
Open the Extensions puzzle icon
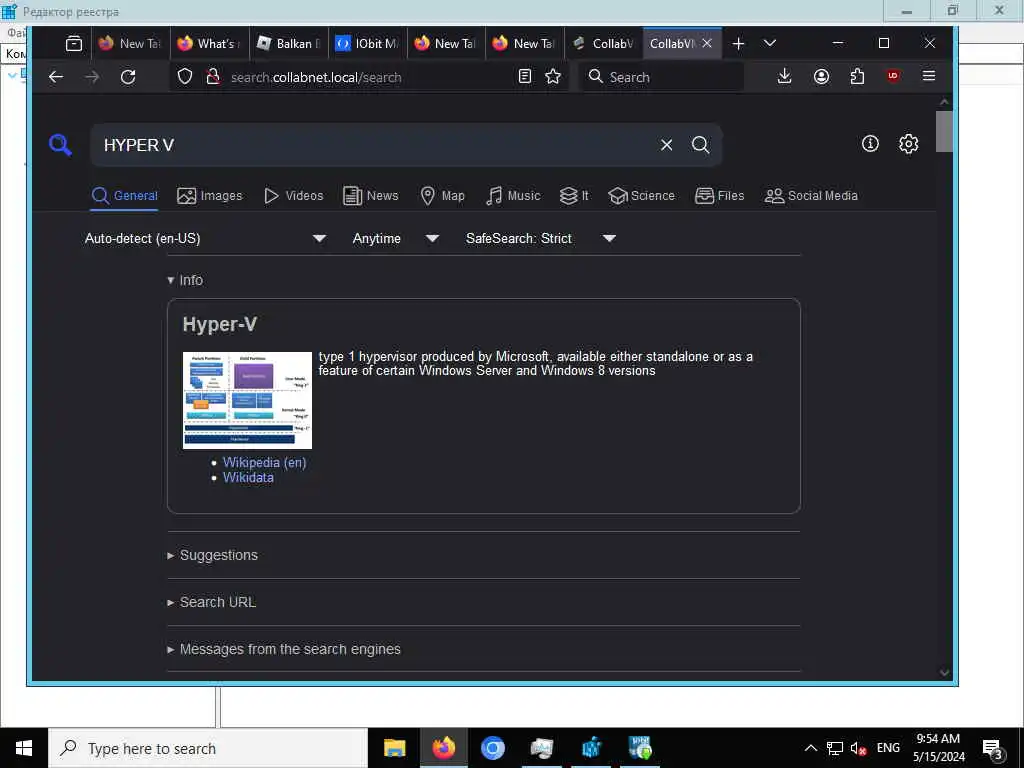pos(857,76)
